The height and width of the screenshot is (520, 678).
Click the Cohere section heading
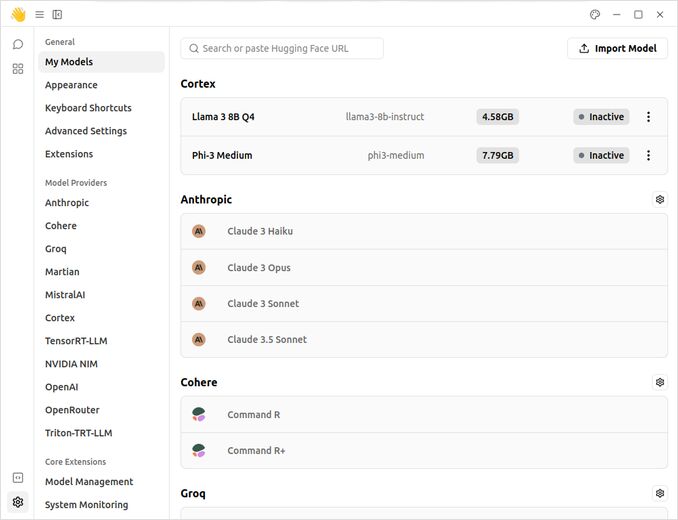pyautogui.click(x=199, y=382)
